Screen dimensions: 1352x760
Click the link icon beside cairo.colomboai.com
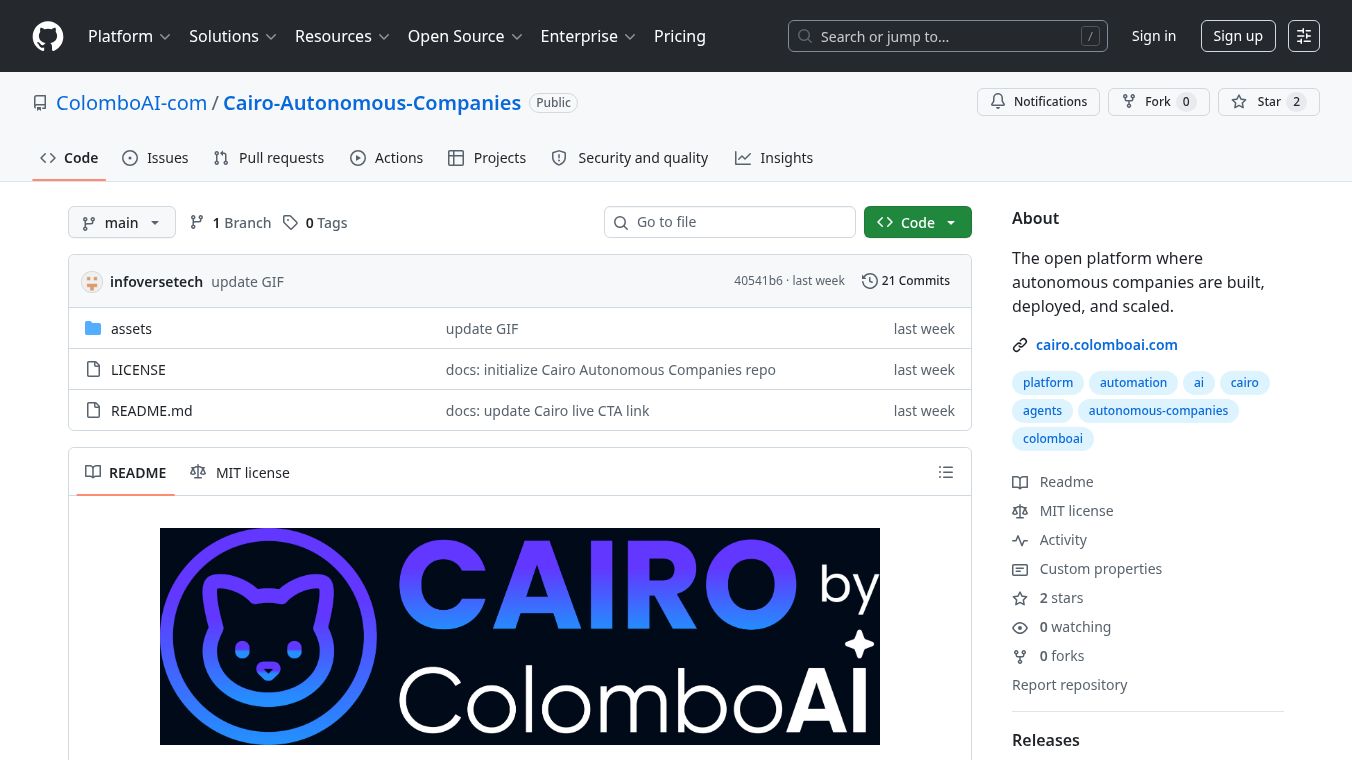click(x=1020, y=345)
